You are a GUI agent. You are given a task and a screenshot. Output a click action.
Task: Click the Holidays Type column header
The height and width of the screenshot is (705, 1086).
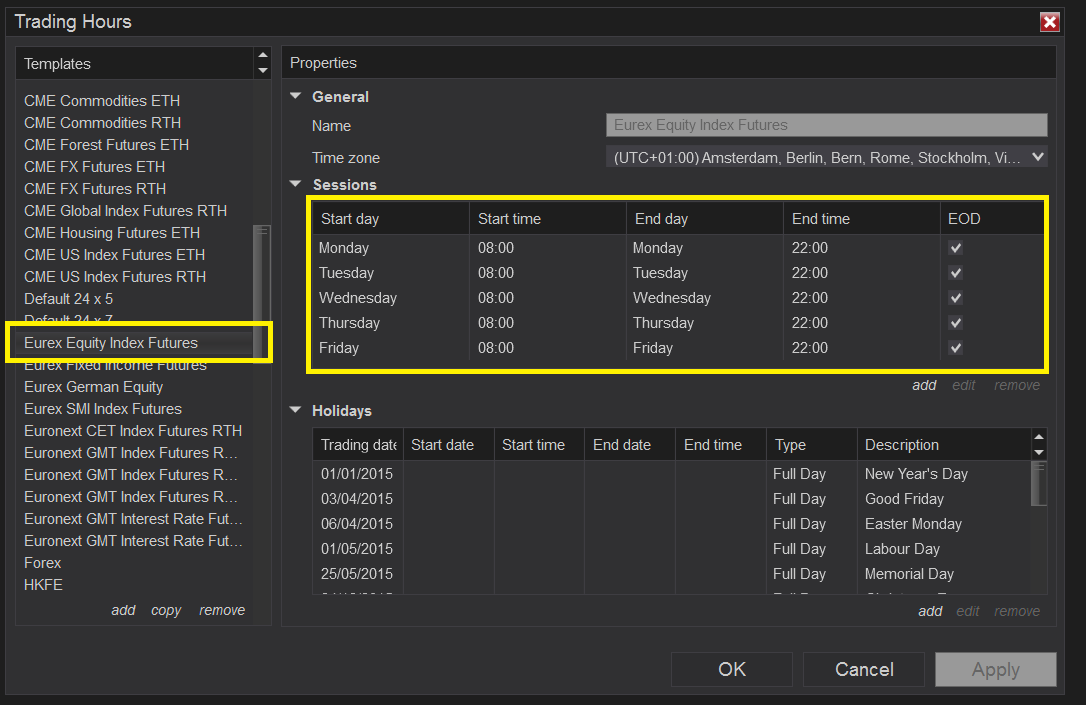coord(811,445)
